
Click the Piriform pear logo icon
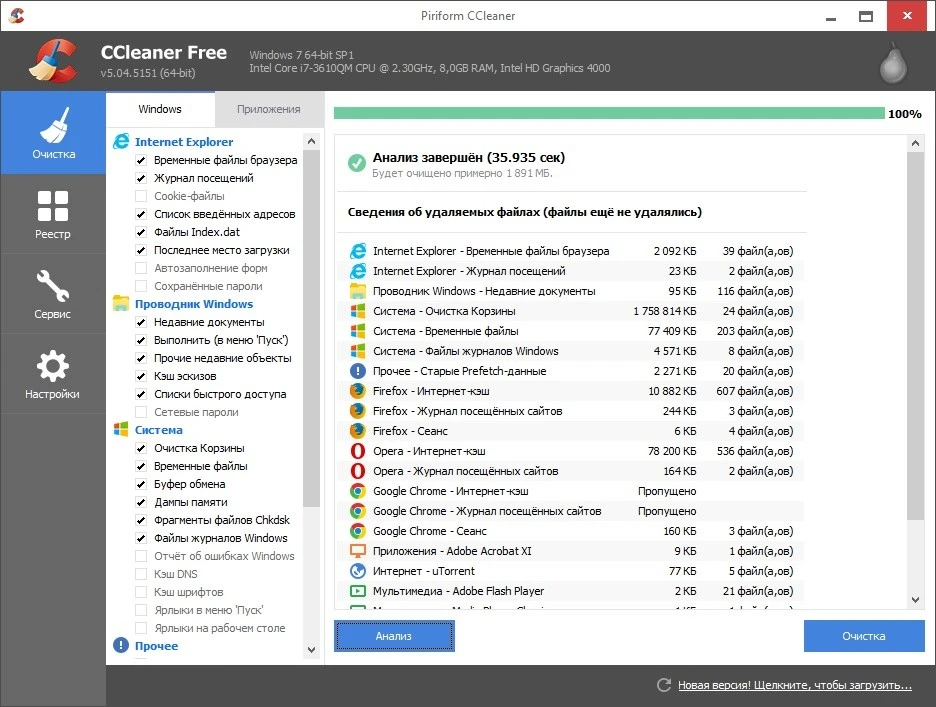tap(892, 63)
